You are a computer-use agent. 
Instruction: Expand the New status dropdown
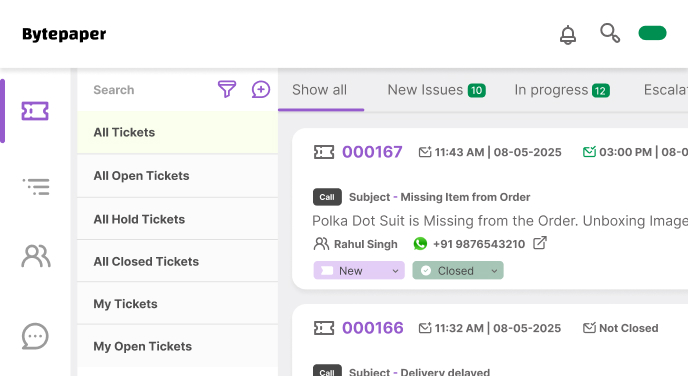coord(359,270)
